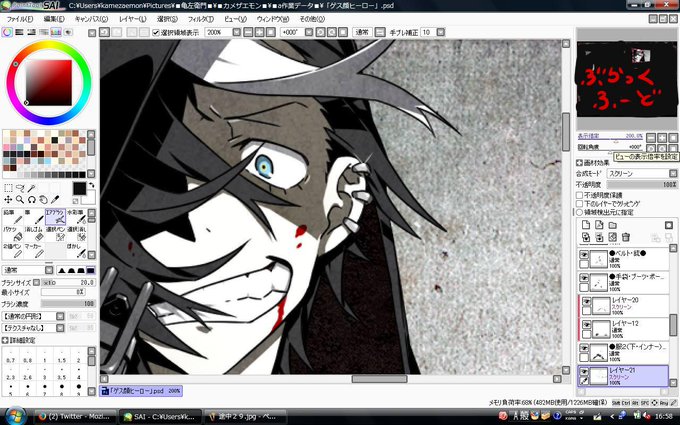This screenshot has width=680, height=425.
Task: Hide the ベルト・銃 layer
Action: click(584, 254)
